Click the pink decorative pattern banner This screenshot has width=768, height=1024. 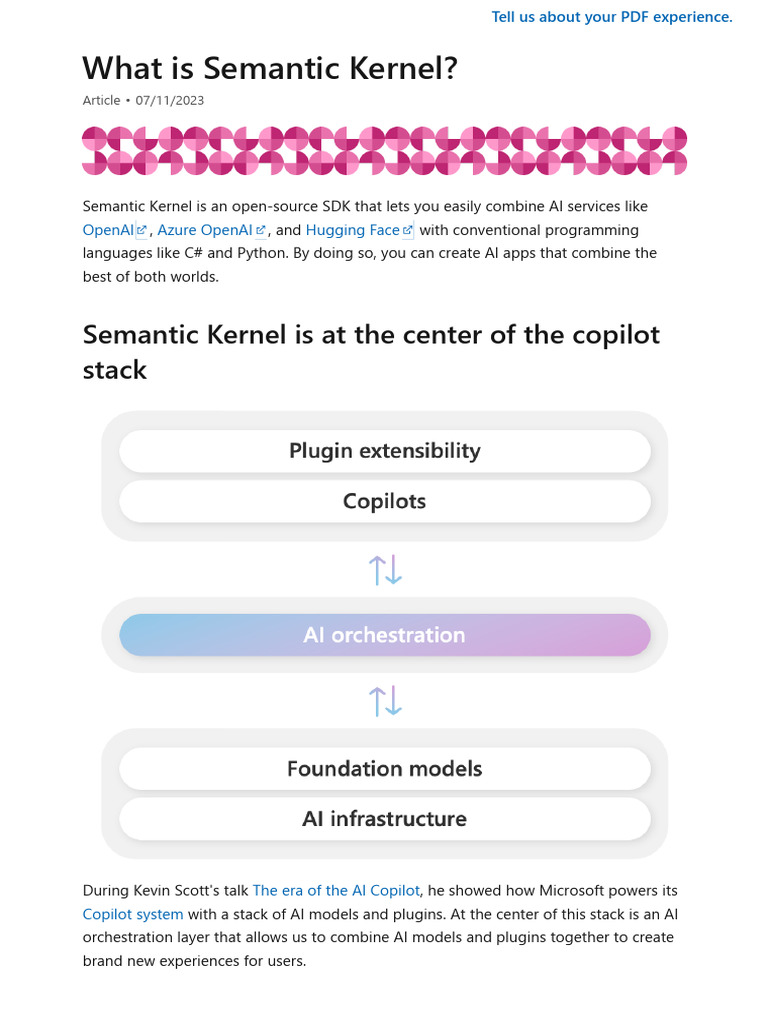click(385, 151)
